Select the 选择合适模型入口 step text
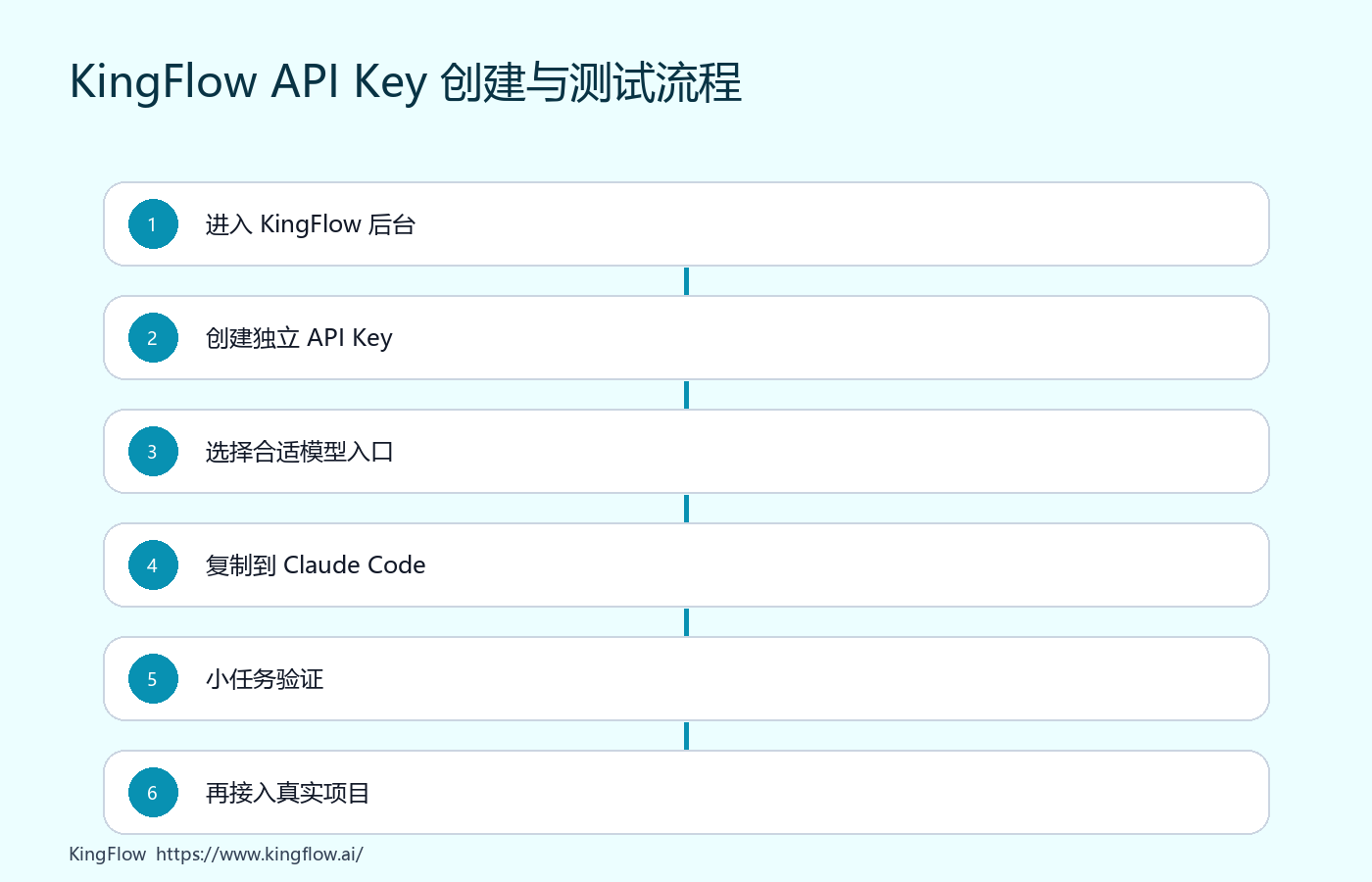Viewport: 1372px width, 882px height. pyautogui.click(x=300, y=452)
